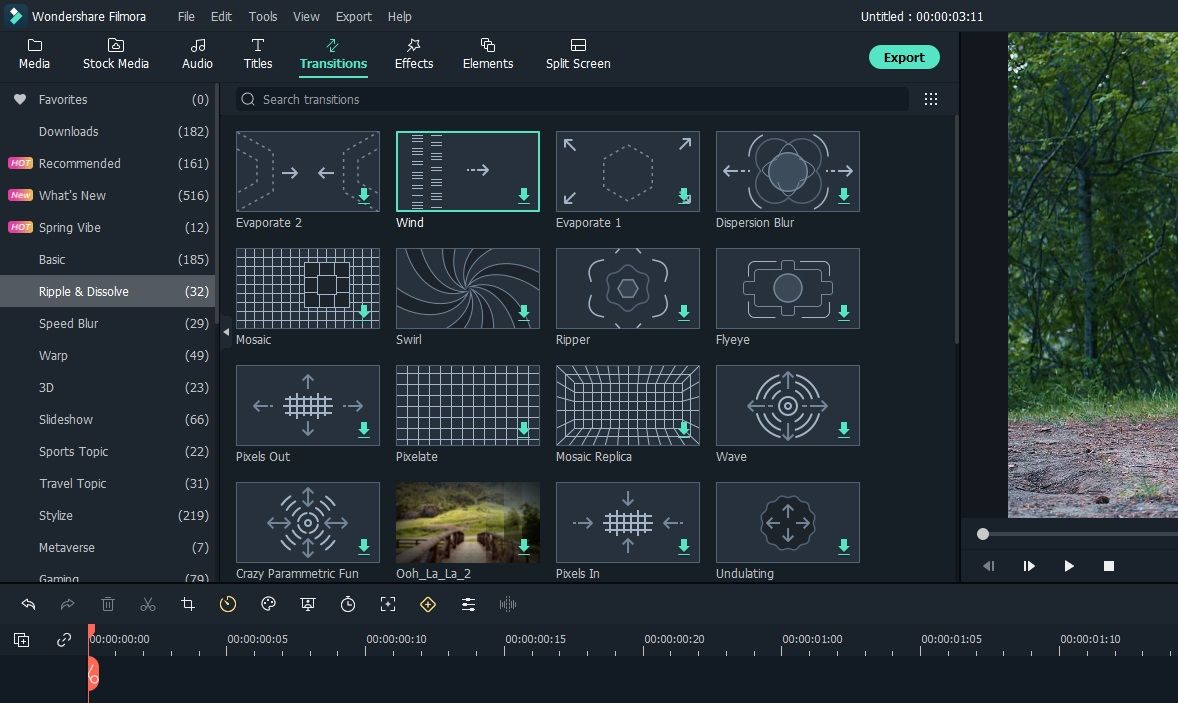Viewport: 1178px width, 703px height.
Task: Play the video preview
Action: tap(1069, 566)
